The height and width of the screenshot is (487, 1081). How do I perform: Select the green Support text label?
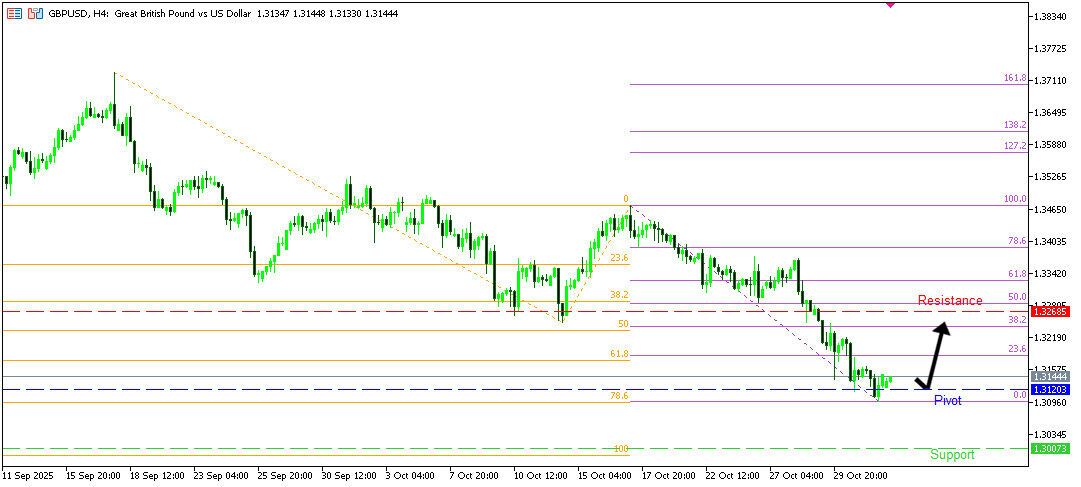[952, 455]
